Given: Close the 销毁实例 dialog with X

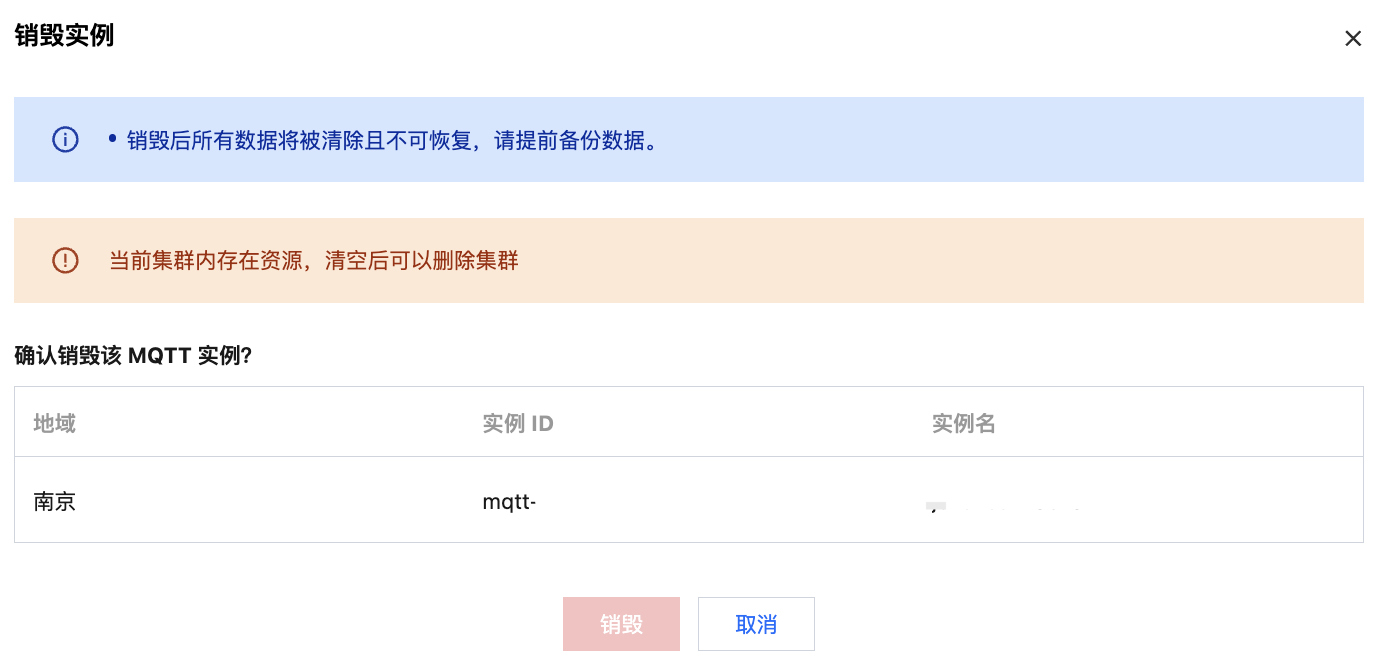Looking at the screenshot, I should coord(1352,39).
